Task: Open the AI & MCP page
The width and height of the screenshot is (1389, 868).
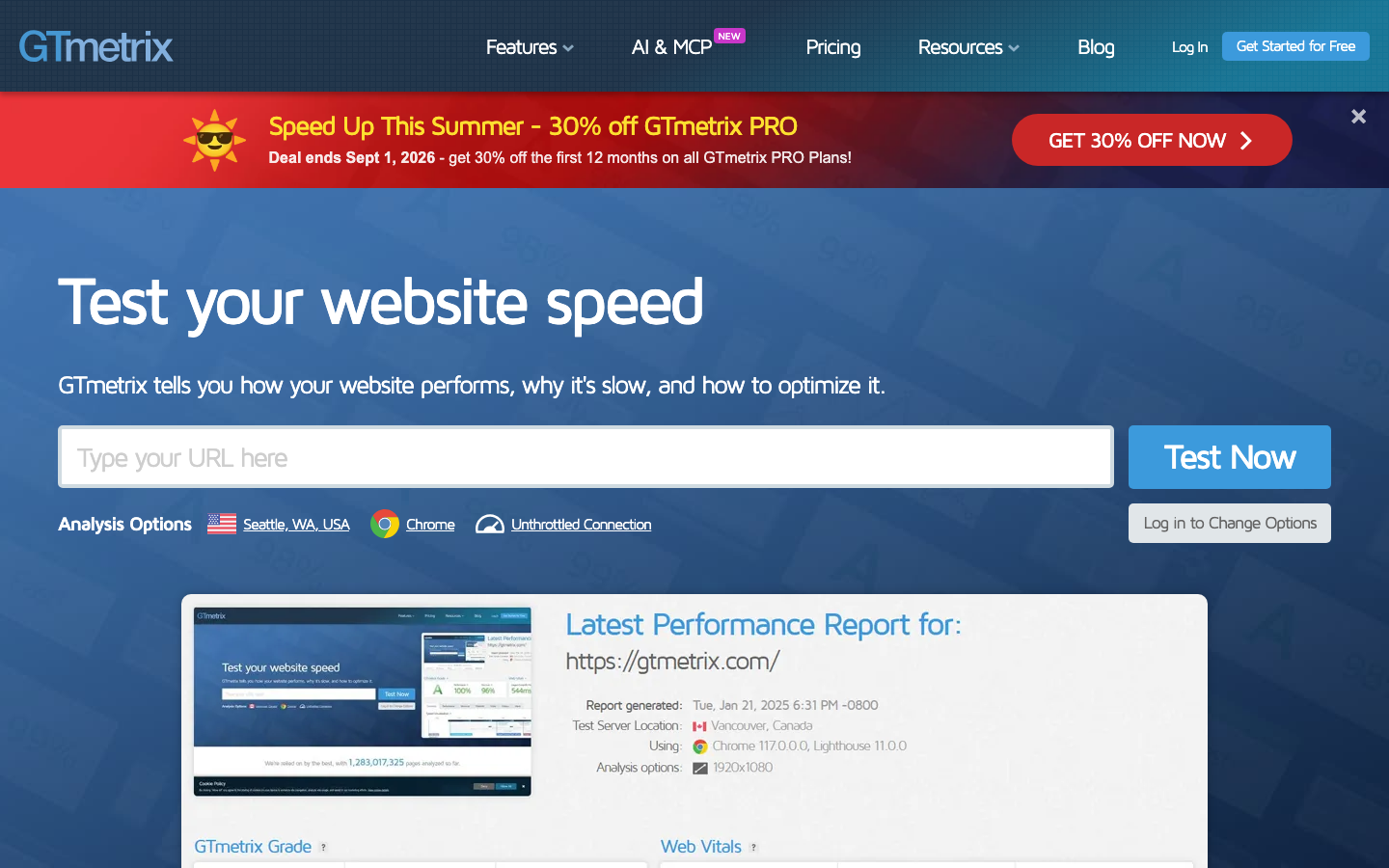Action: tap(671, 47)
